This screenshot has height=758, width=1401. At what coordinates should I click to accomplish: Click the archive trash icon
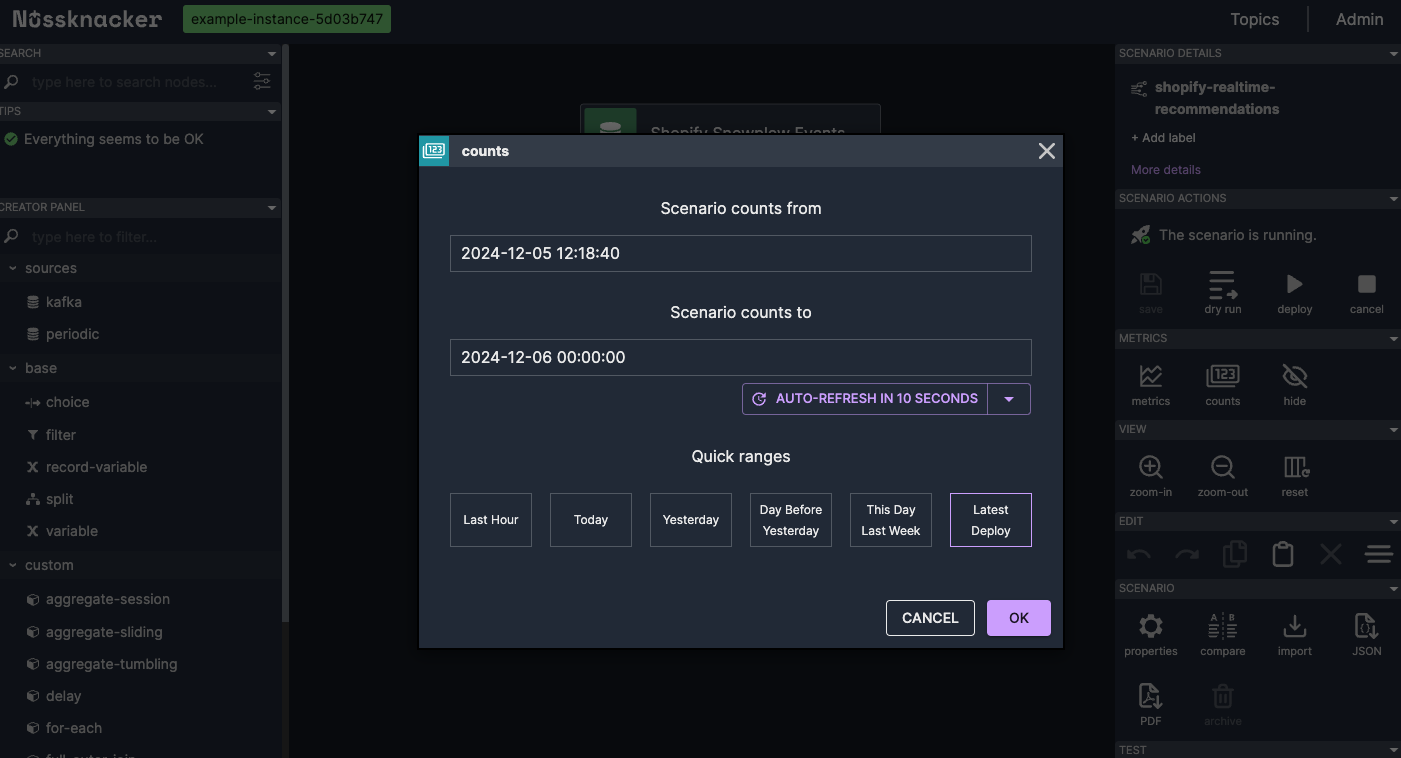click(1223, 696)
